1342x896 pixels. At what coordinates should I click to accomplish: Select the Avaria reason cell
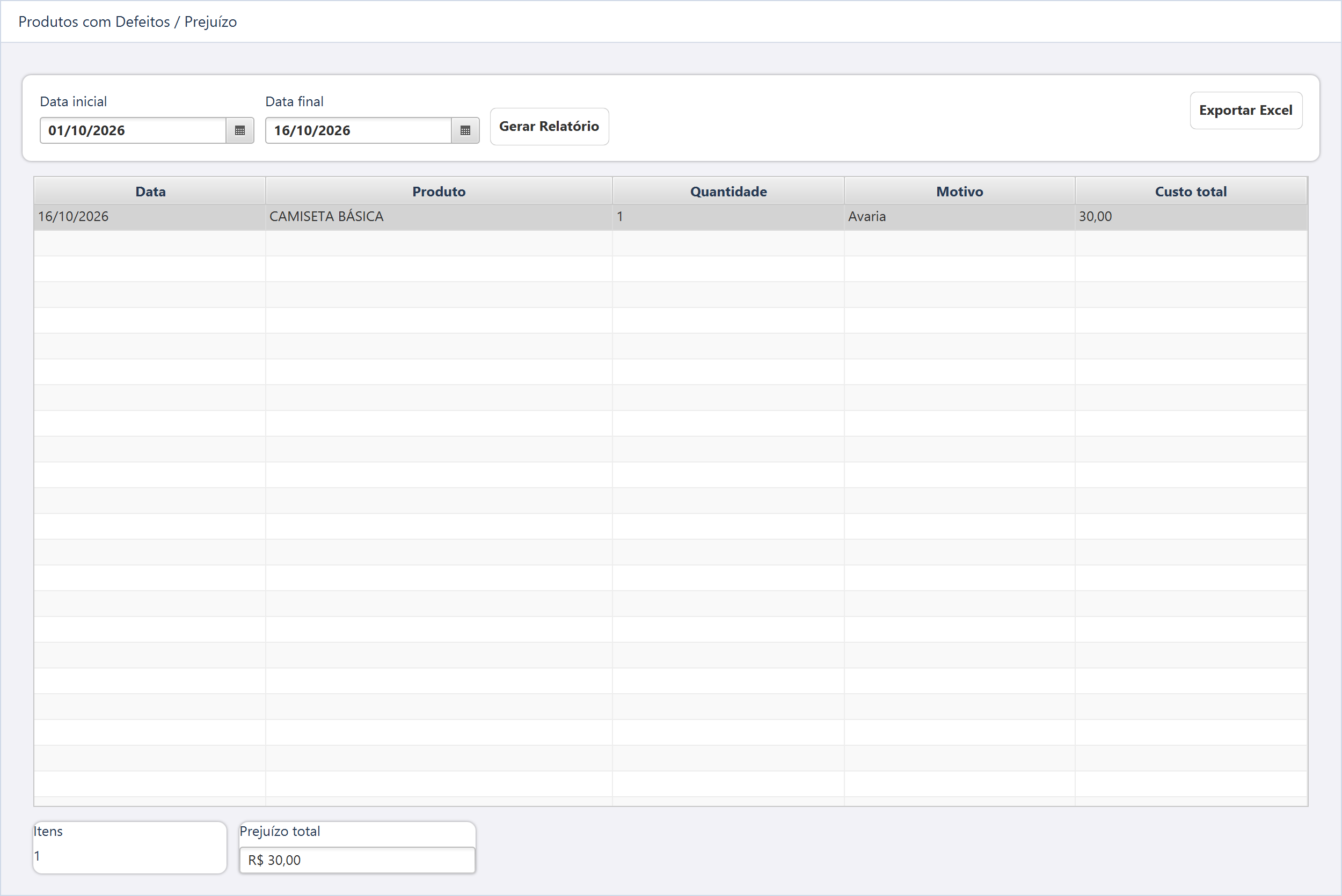point(960,217)
